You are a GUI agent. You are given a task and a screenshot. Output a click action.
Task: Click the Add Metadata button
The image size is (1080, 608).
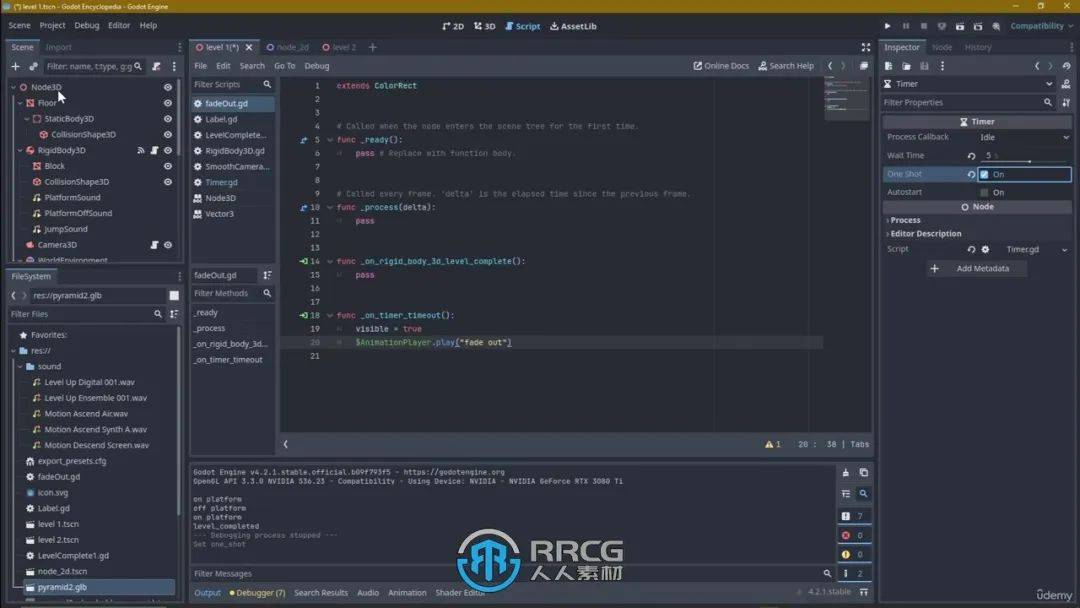click(x=975, y=268)
